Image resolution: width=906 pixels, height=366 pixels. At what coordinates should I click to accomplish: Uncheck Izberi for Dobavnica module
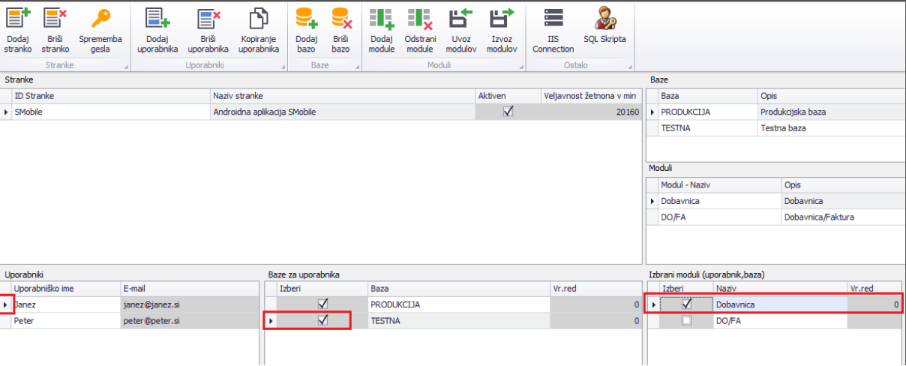(x=686, y=304)
